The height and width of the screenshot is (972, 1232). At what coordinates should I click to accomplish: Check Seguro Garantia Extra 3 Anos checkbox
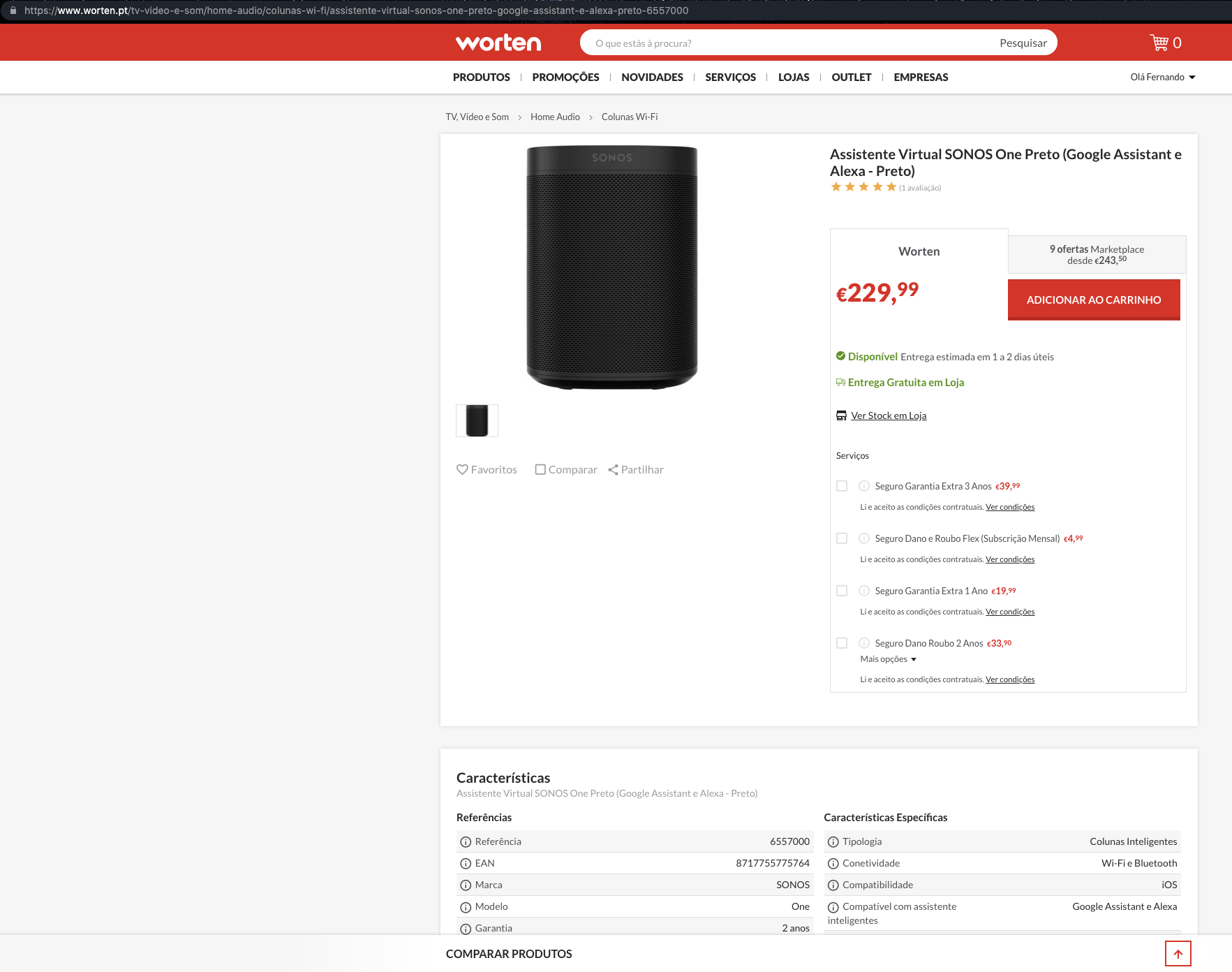point(842,486)
